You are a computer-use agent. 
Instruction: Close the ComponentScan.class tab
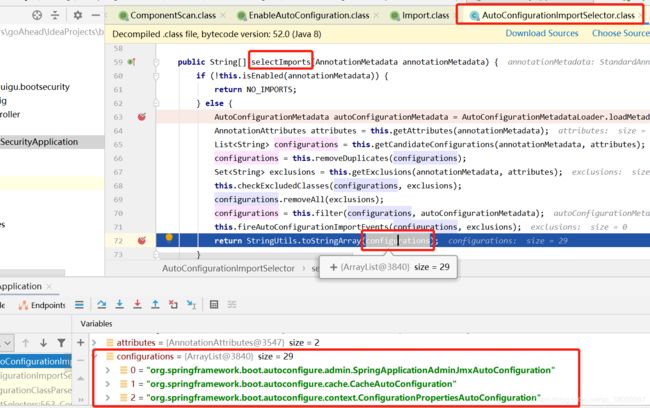pyautogui.click(x=223, y=15)
